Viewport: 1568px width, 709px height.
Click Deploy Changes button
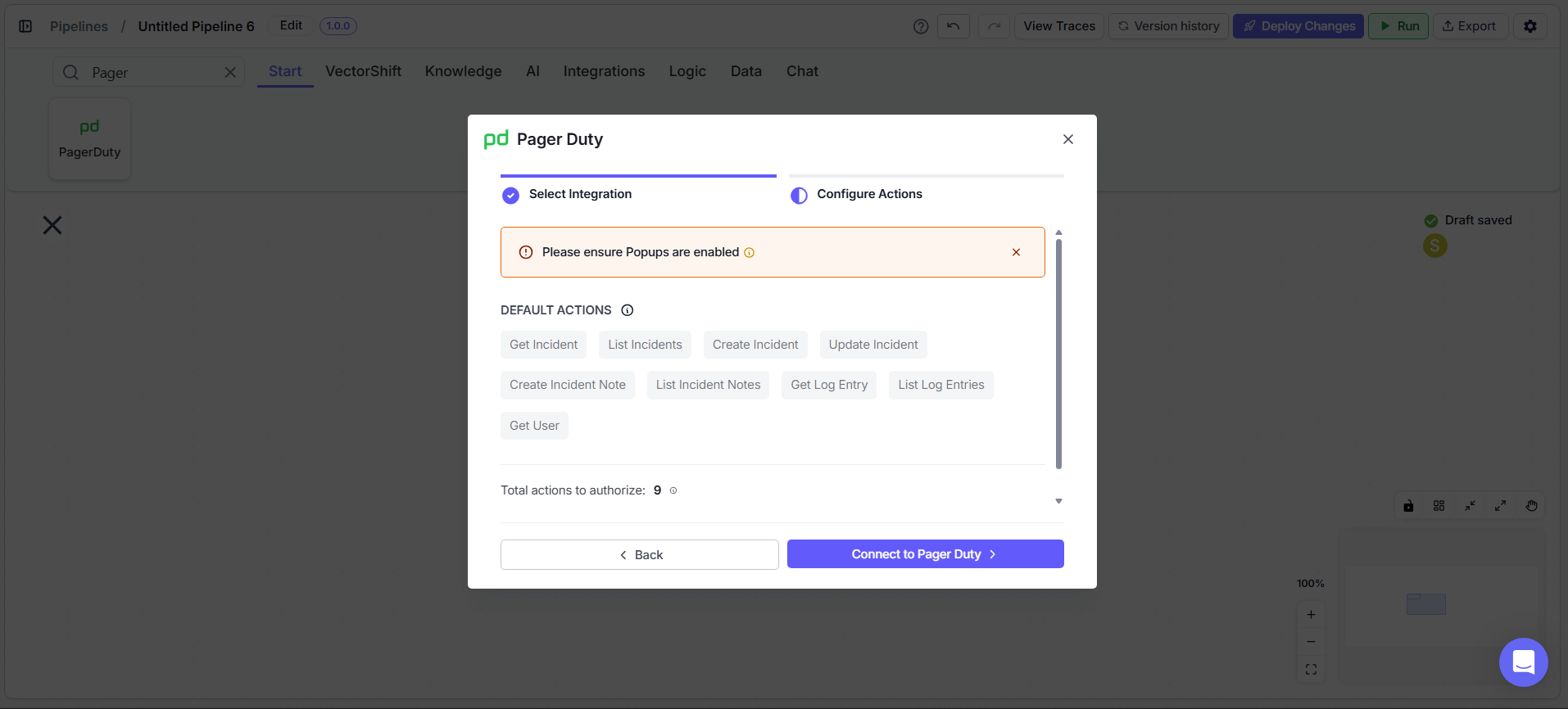click(1298, 26)
